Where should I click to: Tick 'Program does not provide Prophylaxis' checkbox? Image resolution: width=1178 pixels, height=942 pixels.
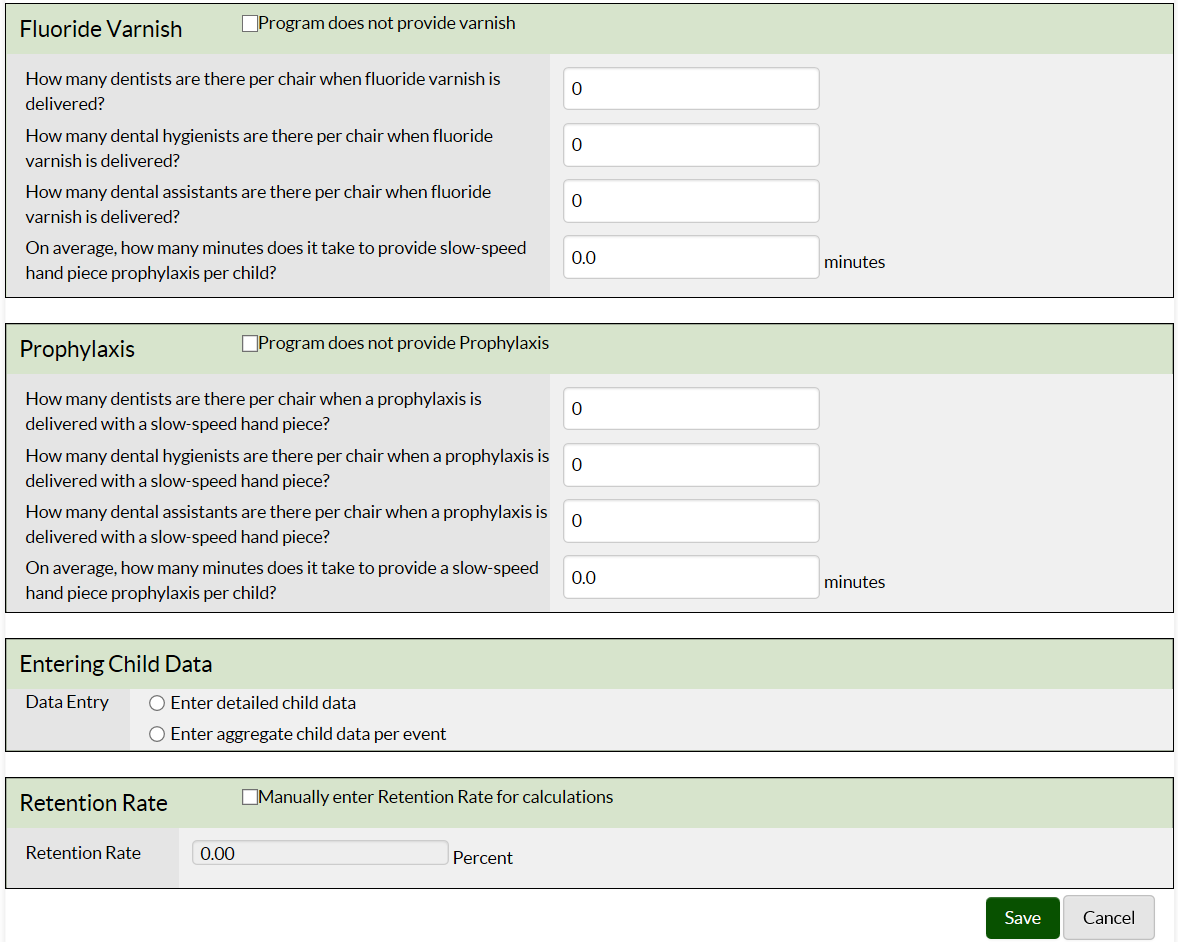point(250,344)
